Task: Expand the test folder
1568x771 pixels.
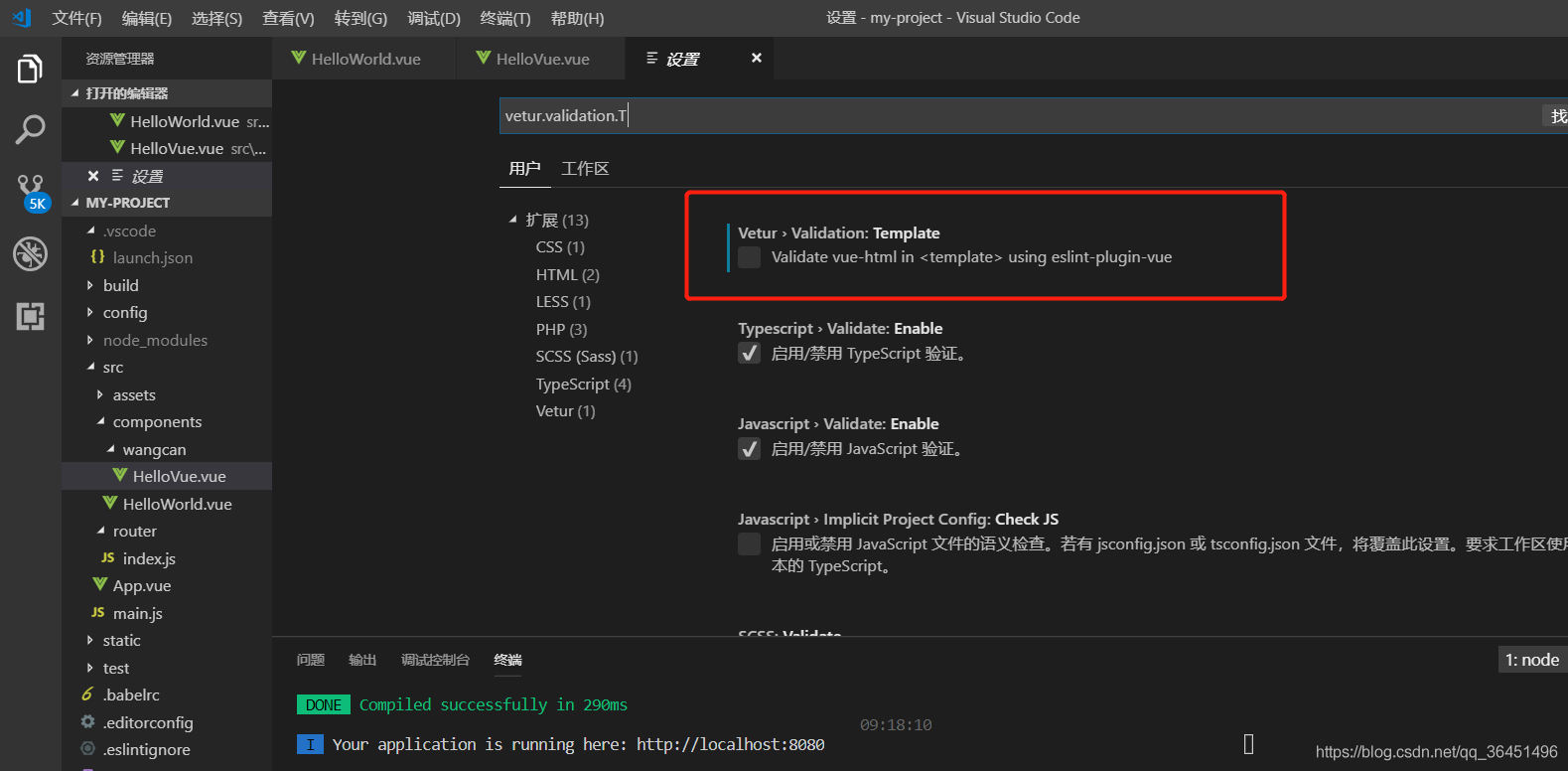Action: (x=90, y=668)
